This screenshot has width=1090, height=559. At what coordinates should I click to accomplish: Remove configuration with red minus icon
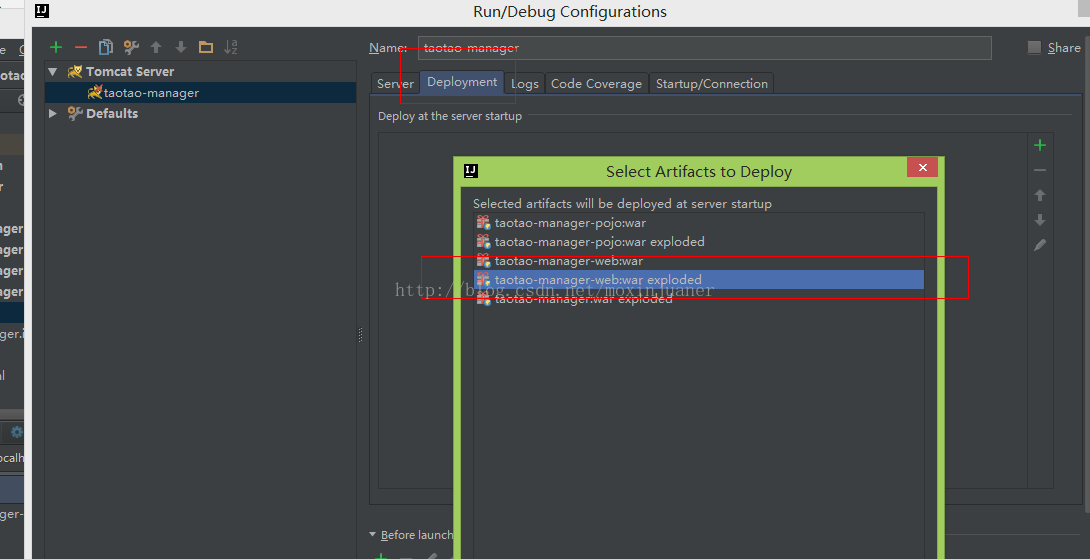click(x=81, y=47)
